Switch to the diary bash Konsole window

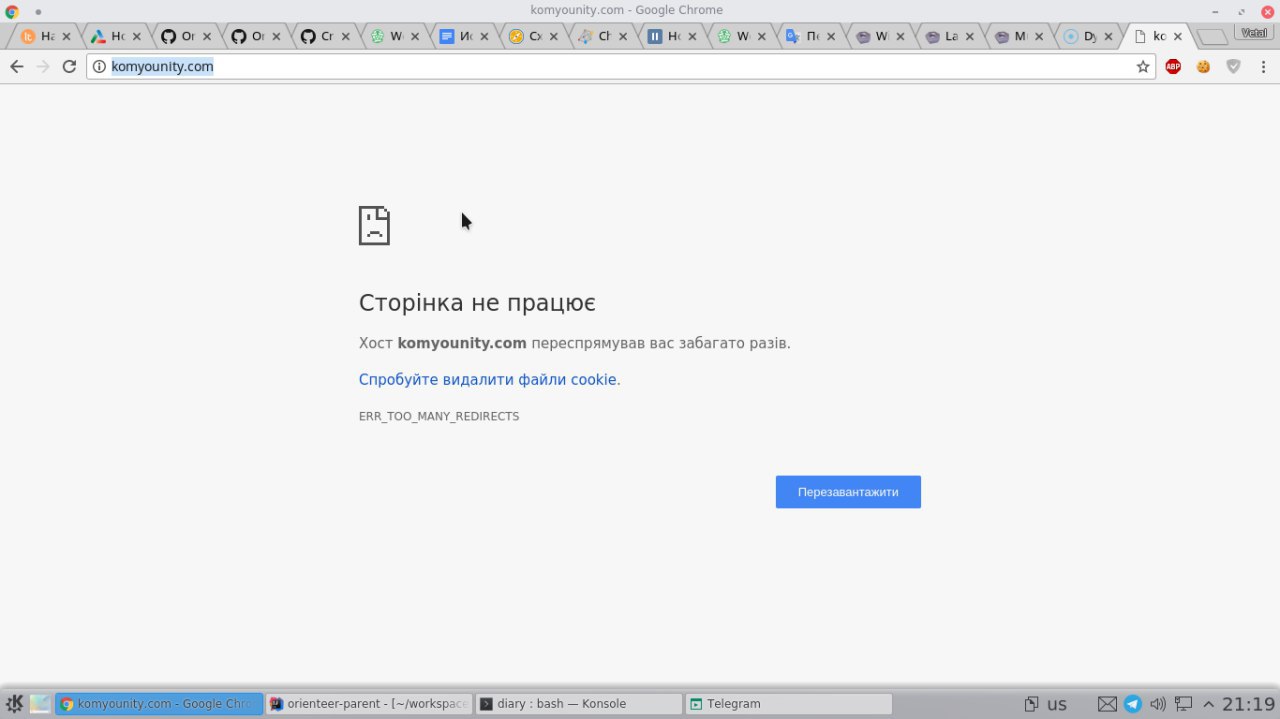pyautogui.click(x=578, y=704)
